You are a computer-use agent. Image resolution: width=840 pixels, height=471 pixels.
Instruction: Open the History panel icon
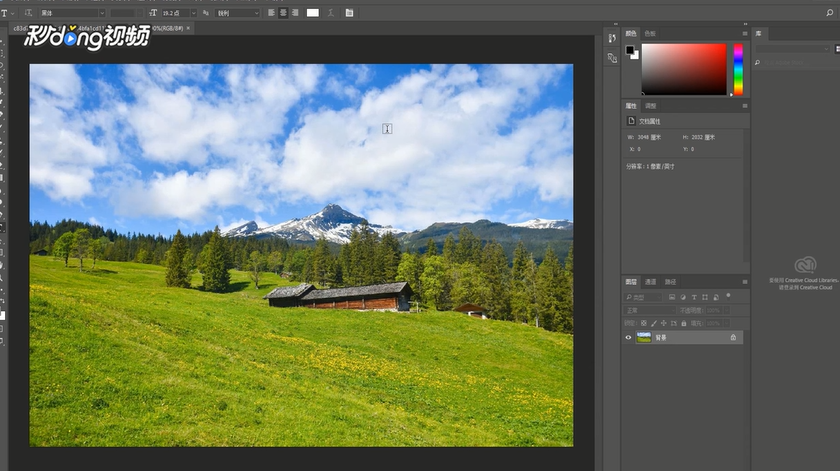click(x=612, y=38)
